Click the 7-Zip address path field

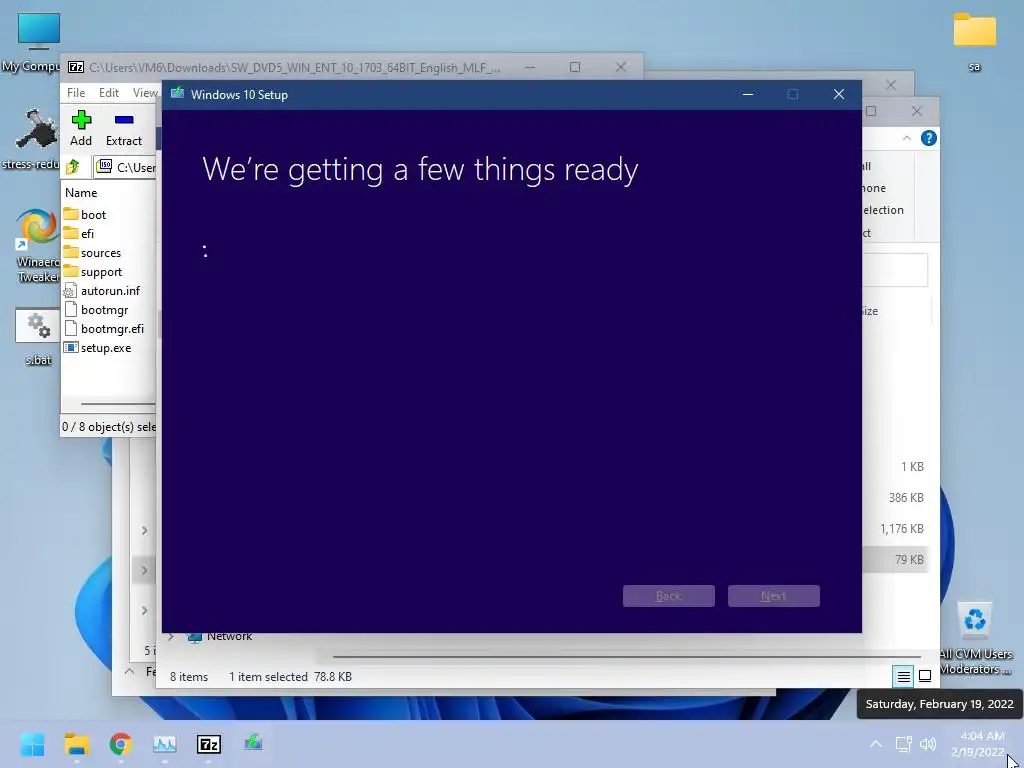tap(125, 167)
